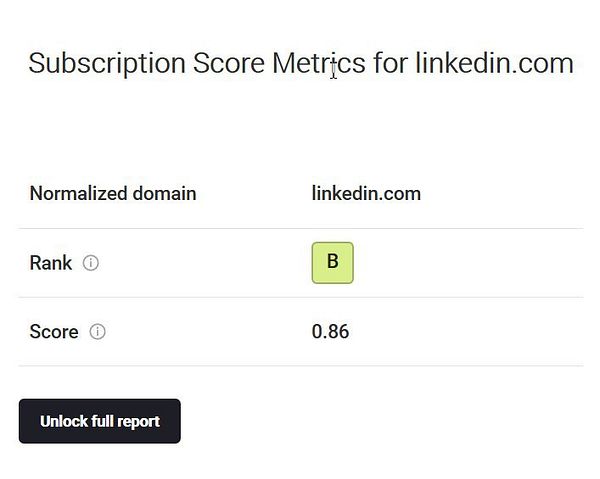Click the word Metrics in the heading
Image resolution: width=600 pixels, height=479 pixels.
point(319,64)
